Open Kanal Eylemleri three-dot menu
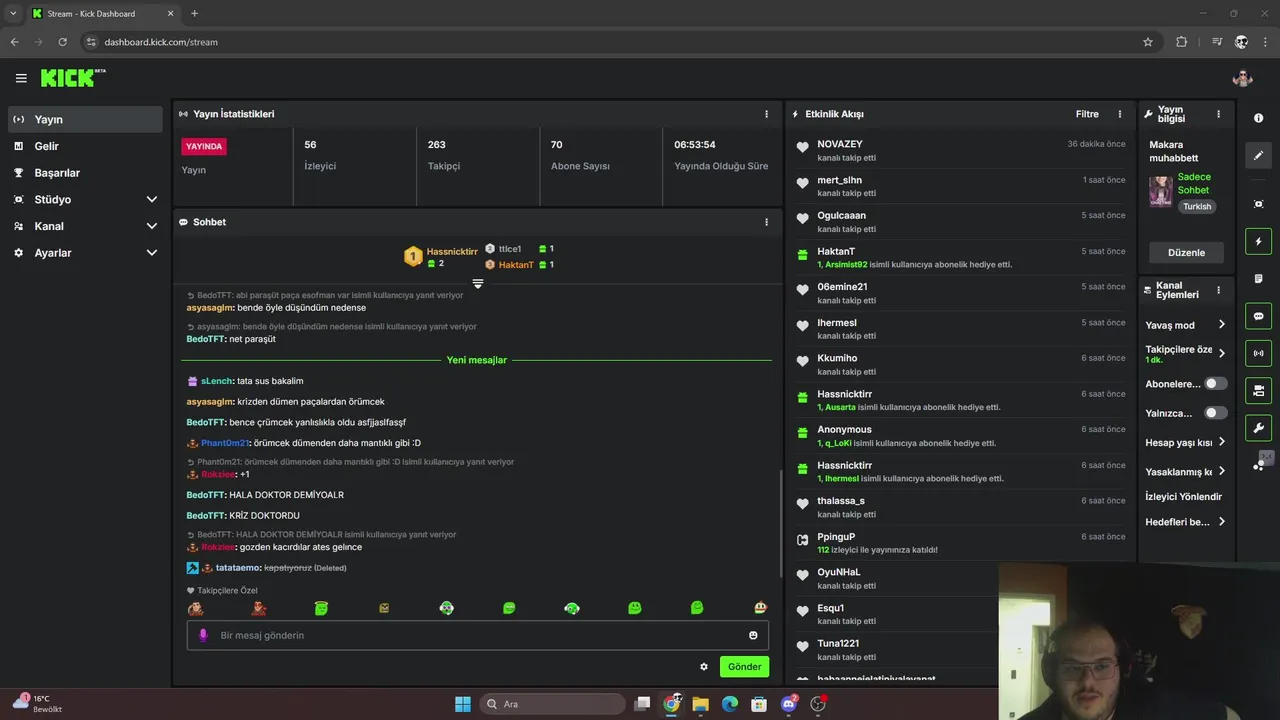 (x=1218, y=291)
